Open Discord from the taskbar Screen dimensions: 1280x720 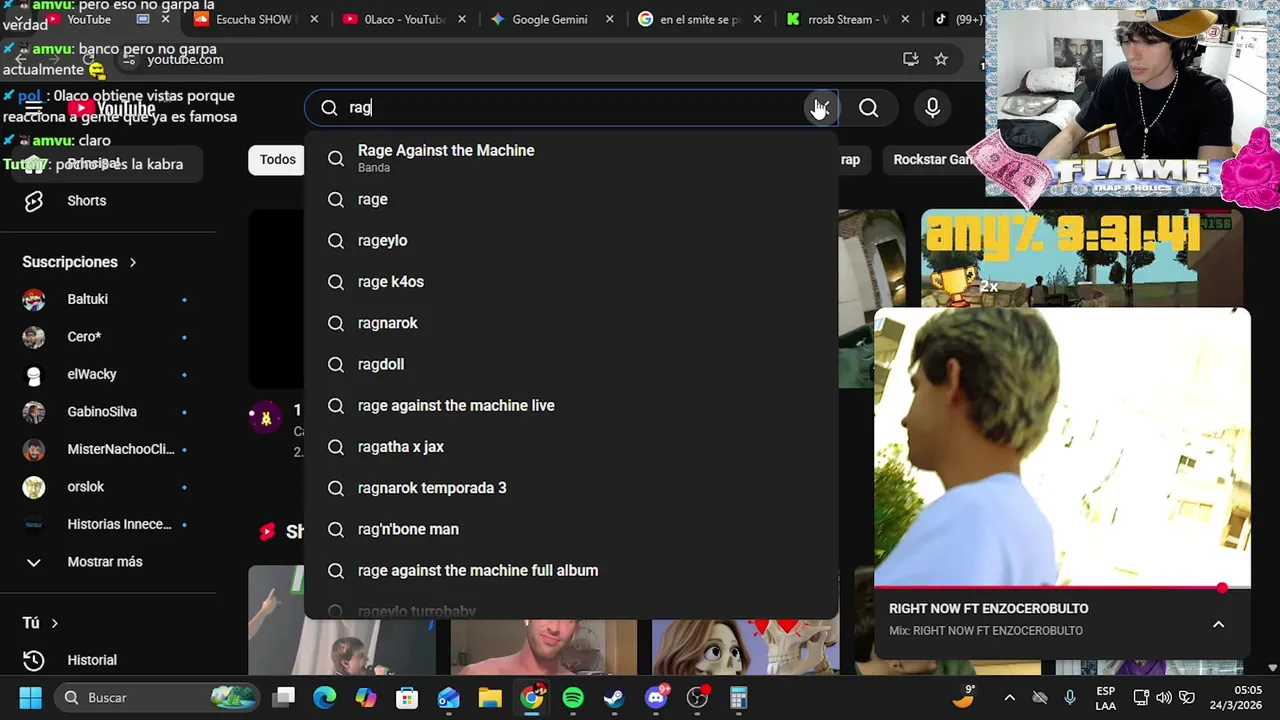point(656,697)
